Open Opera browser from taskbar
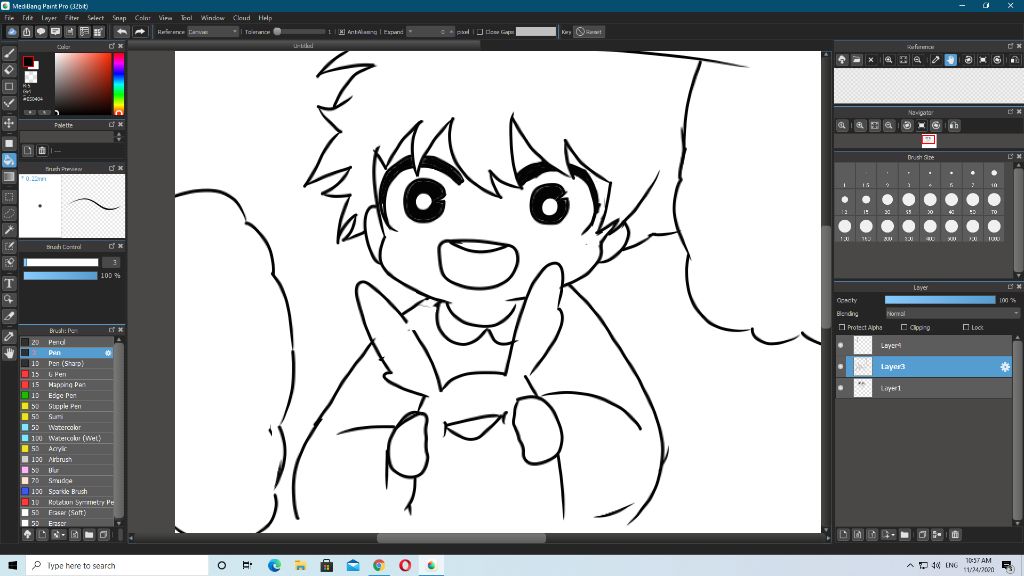 [x=405, y=565]
